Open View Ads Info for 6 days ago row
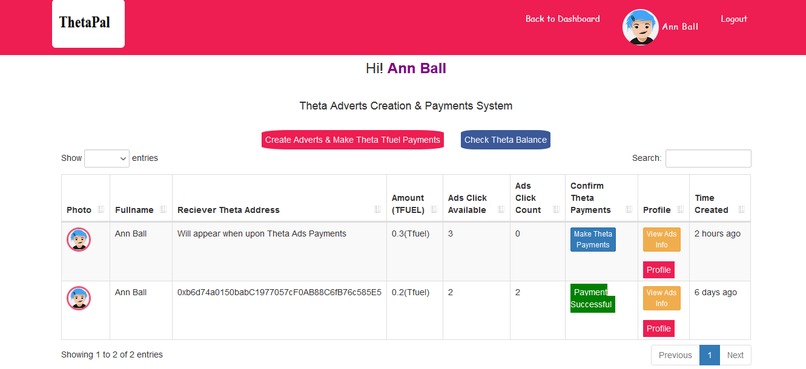Image resolution: width=806 pixels, height=369 pixels. 662,298
